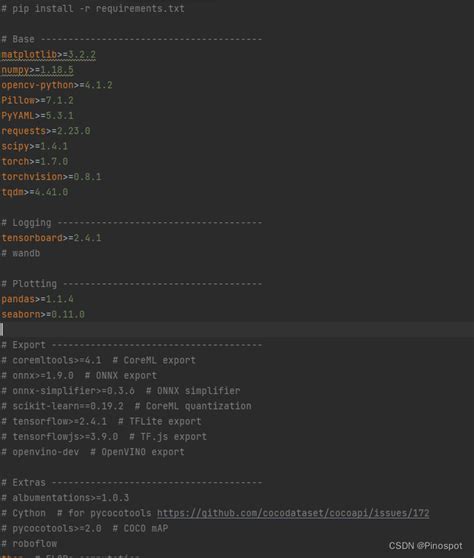Click the scikit-learn==0.19.2 comment line
Screen dimensions: 474x558
tap(126, 406)
